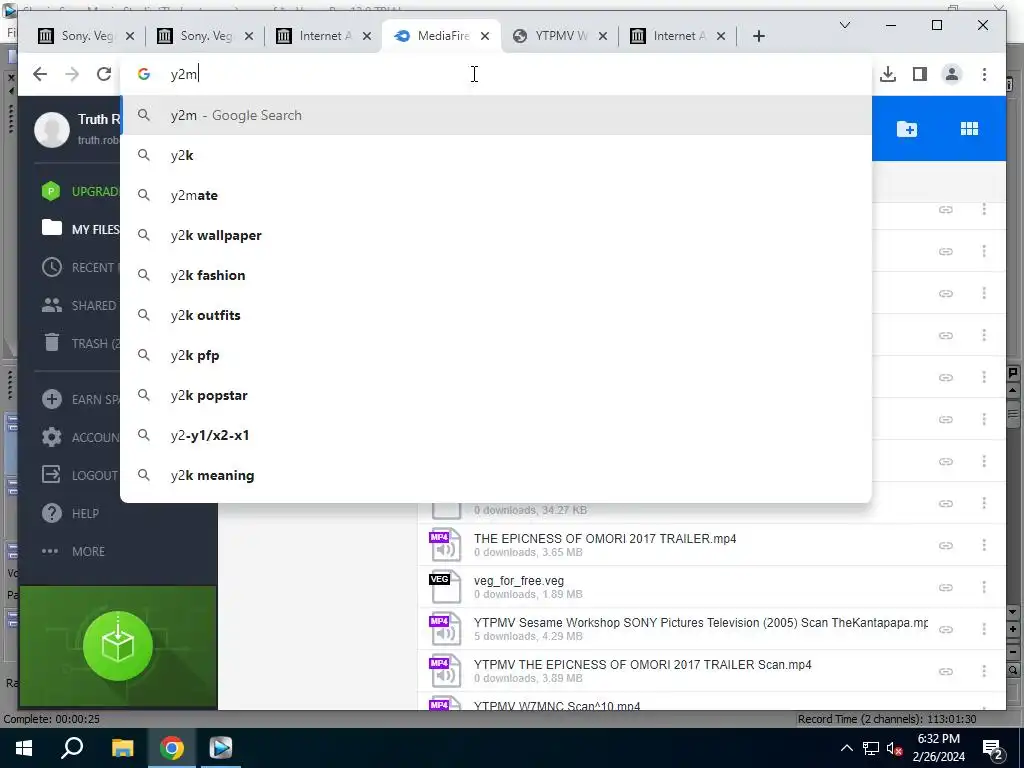
Task: Reload the page with the refresh icon
Action: click(104, 74)
